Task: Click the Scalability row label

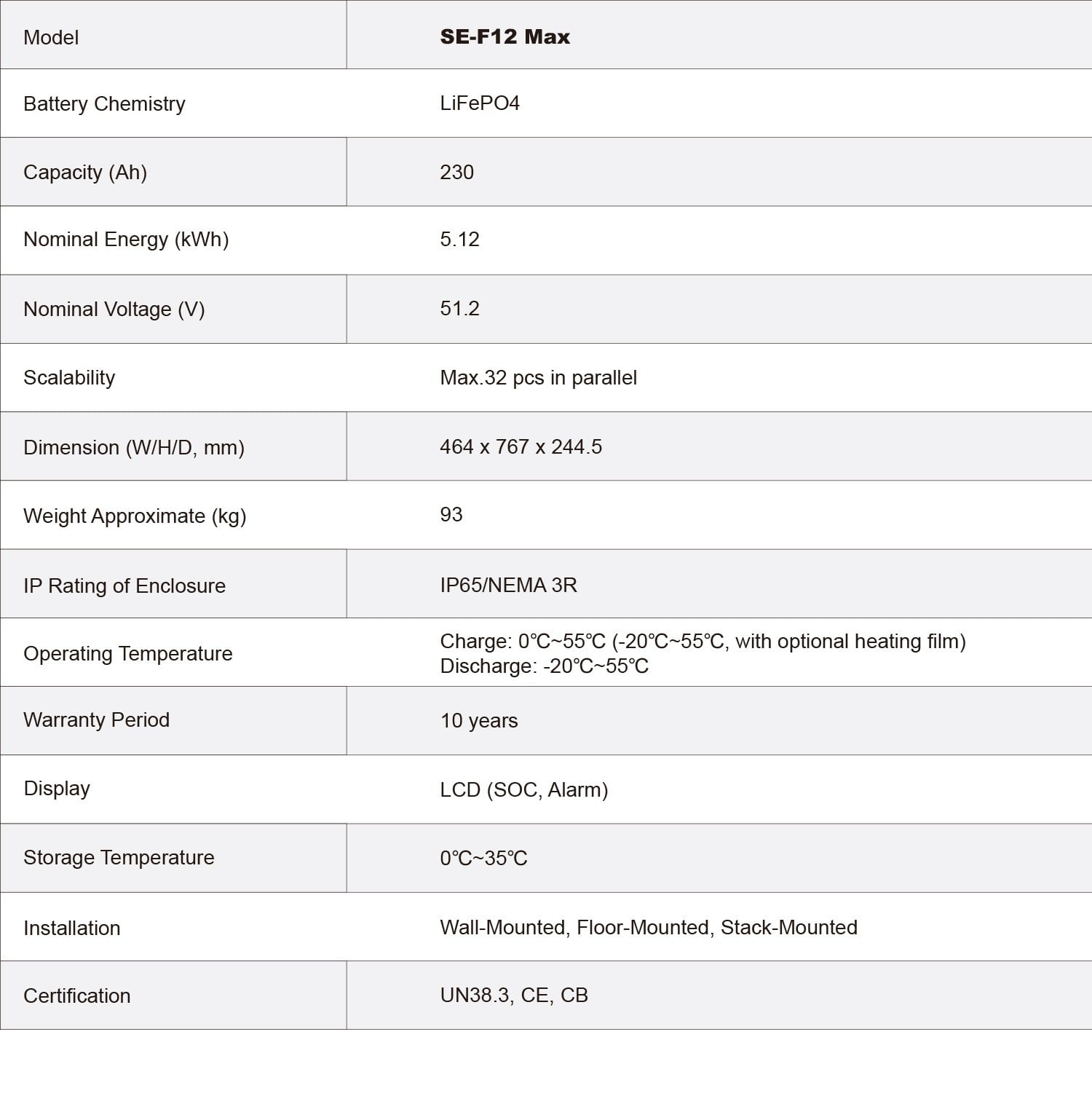Action: (x=69, y=378)
